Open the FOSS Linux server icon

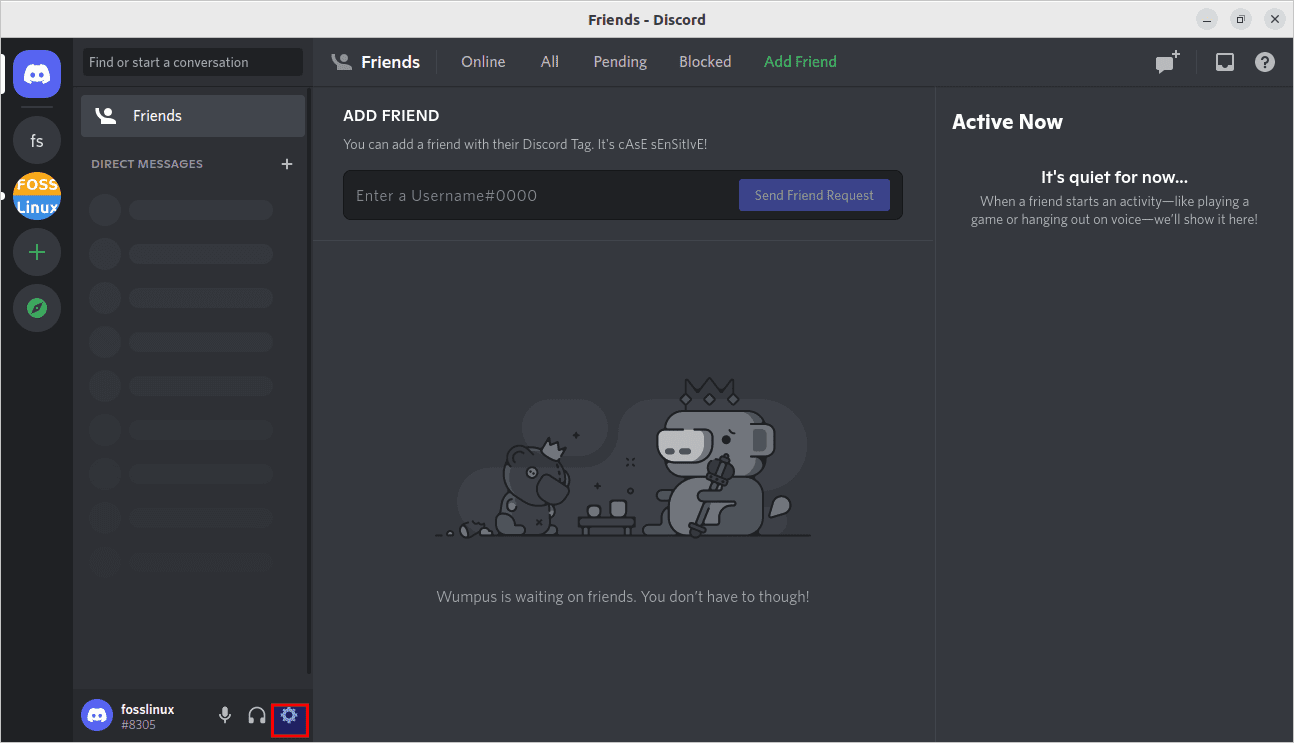37,196
